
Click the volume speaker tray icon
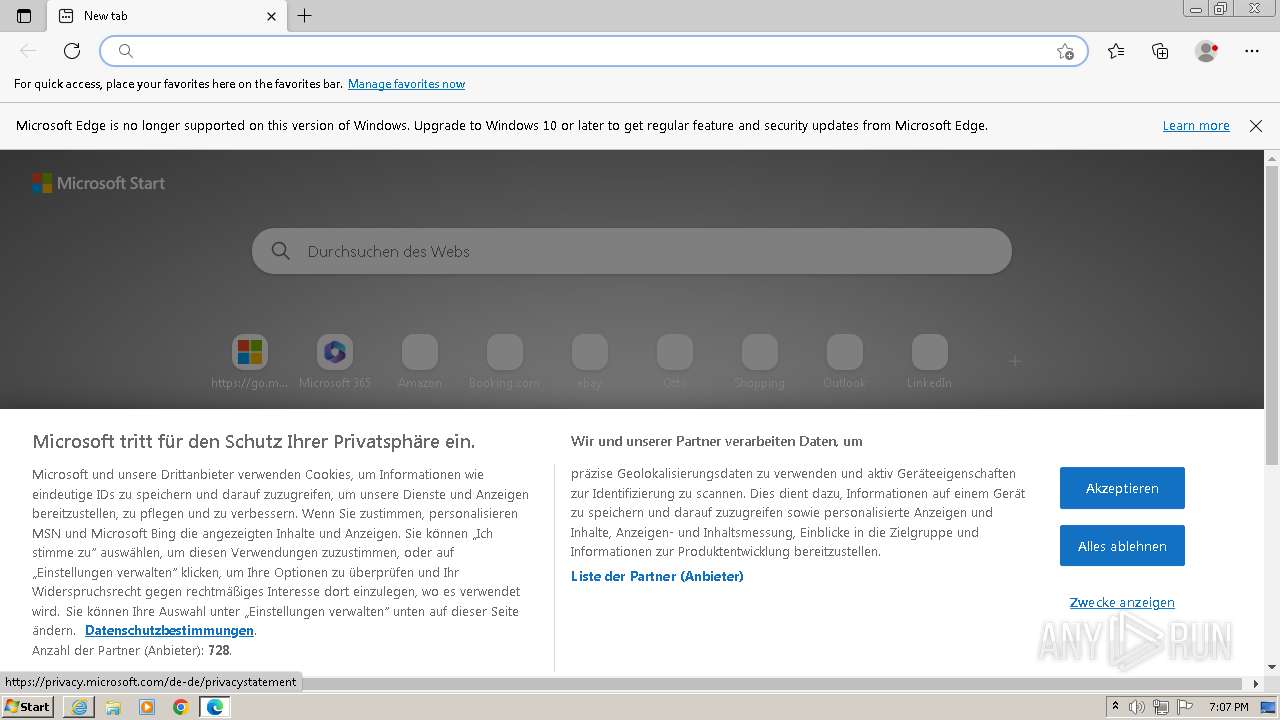(x=1137, y=707)
